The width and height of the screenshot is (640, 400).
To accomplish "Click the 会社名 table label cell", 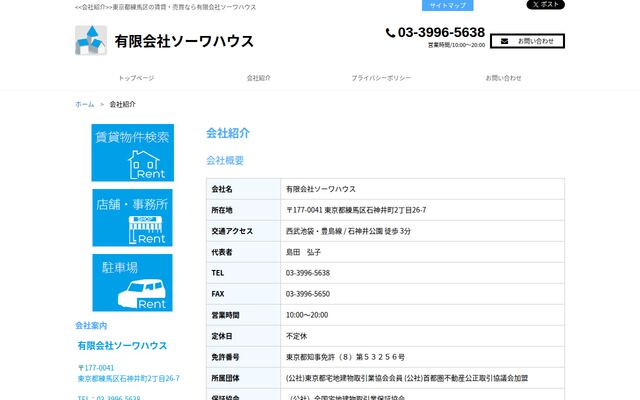I will click(244, 189).
